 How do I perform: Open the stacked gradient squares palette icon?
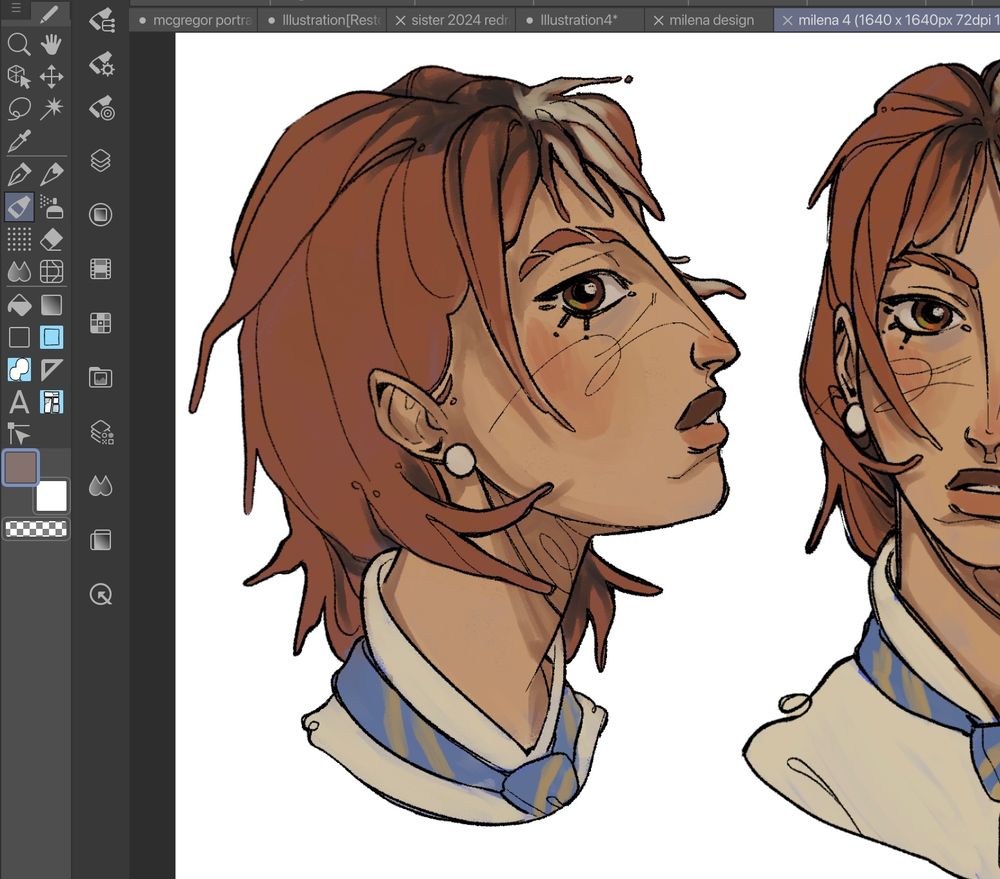(x=101, y=540)
